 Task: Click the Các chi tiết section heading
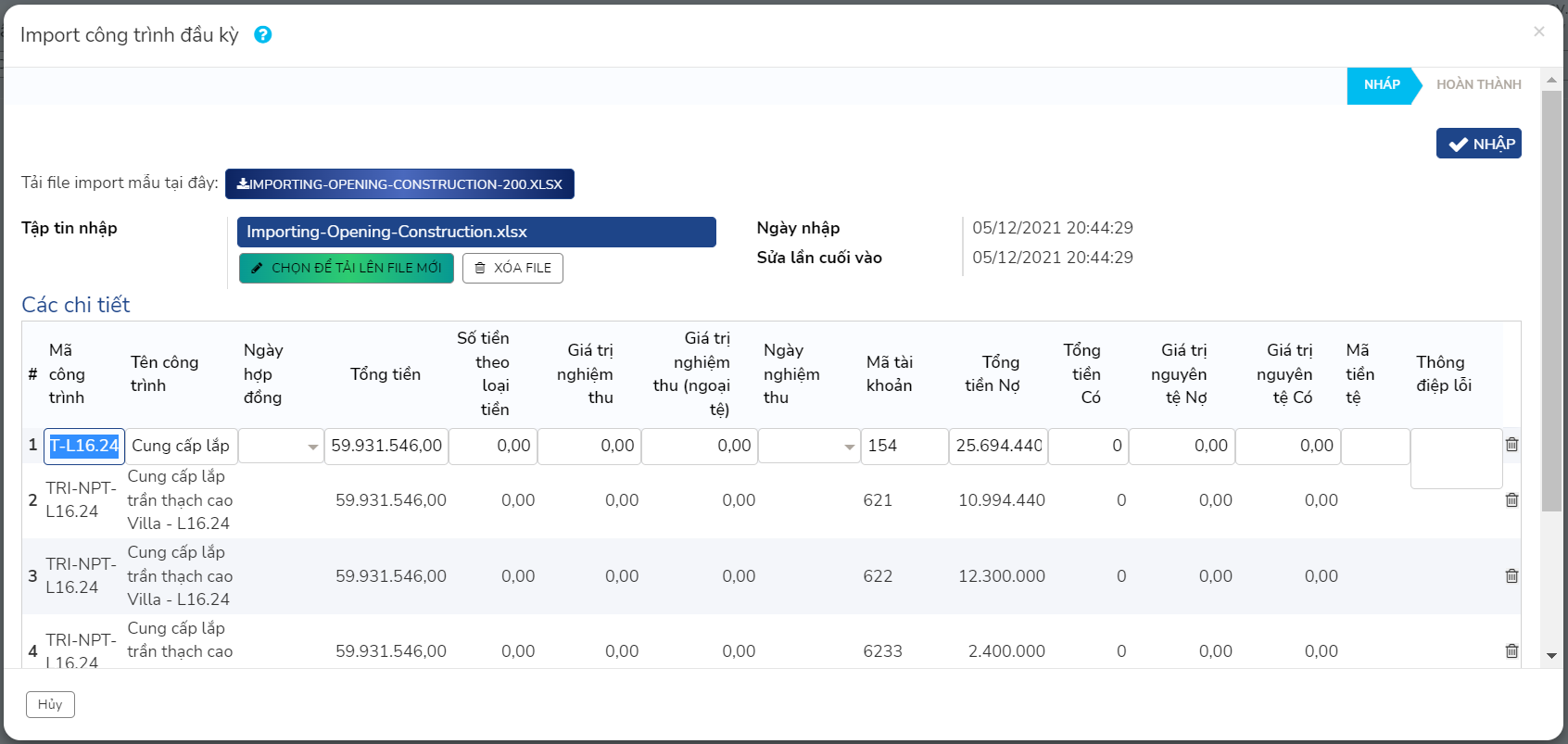(x=76, y=305)
